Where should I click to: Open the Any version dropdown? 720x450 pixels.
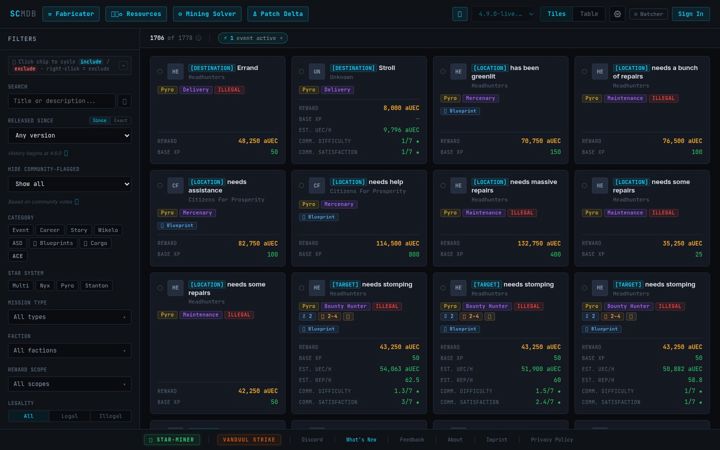pos(70,135)
